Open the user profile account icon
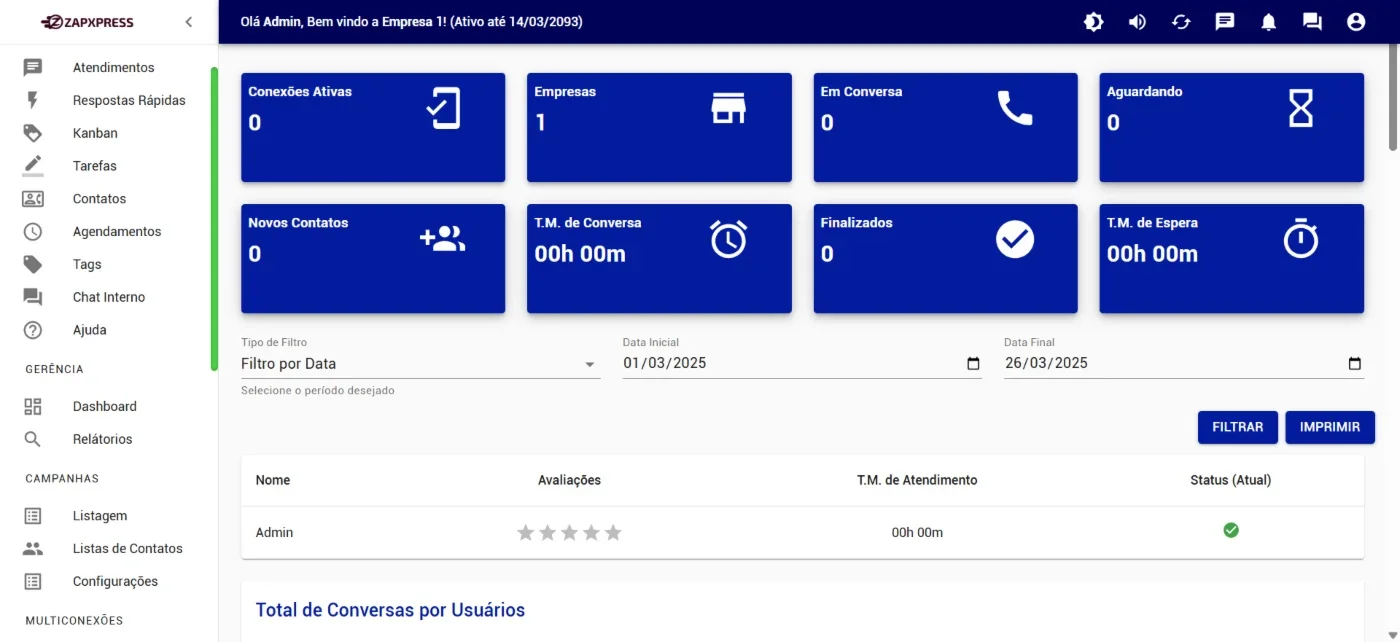 [1356, 22]
